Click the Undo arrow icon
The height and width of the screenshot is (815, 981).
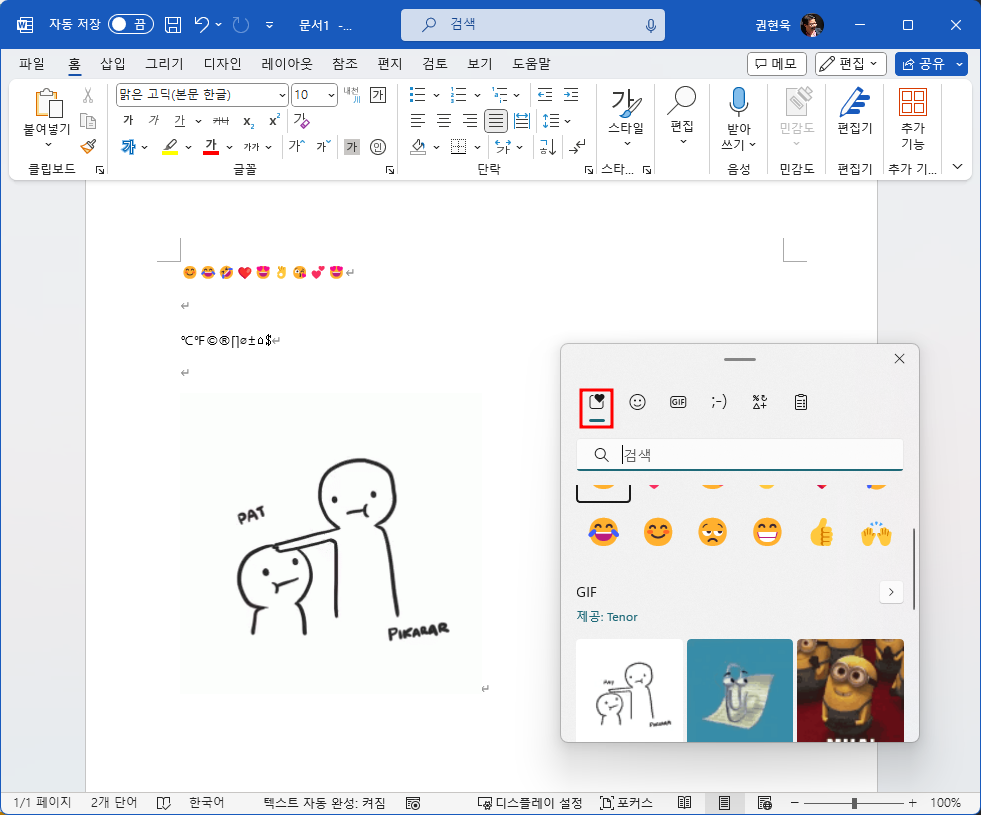[201, 24]
